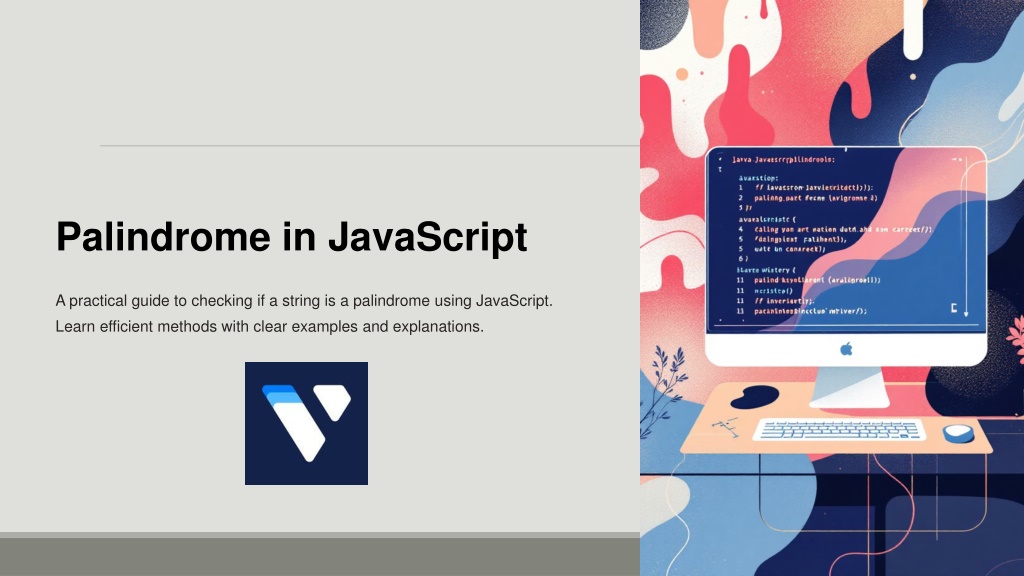The width and height of the screenshot is (1024, 576).
Task: Click the Apple logo on the iMac
Action: click(x=846, y=349)
